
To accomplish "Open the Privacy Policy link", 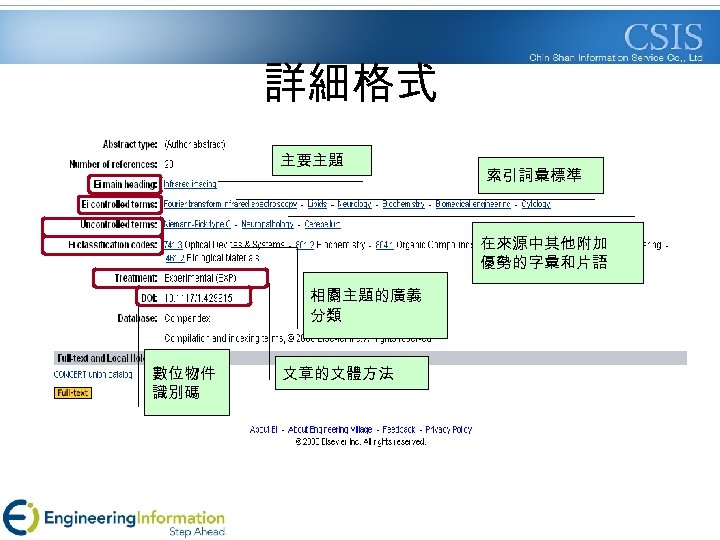I will [x=449, y=430].
